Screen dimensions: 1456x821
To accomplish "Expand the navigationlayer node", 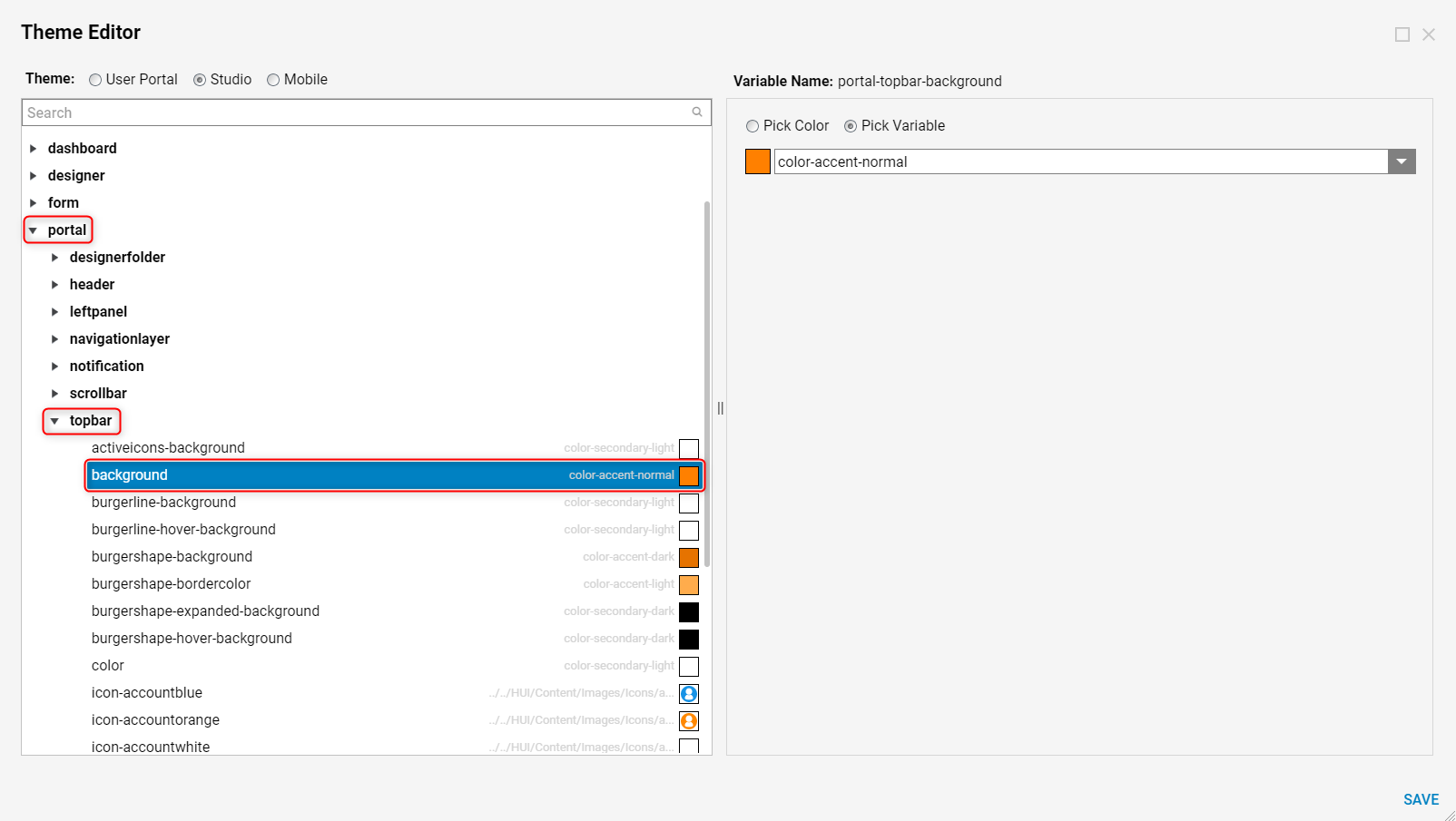I will [x=55, y=339].
